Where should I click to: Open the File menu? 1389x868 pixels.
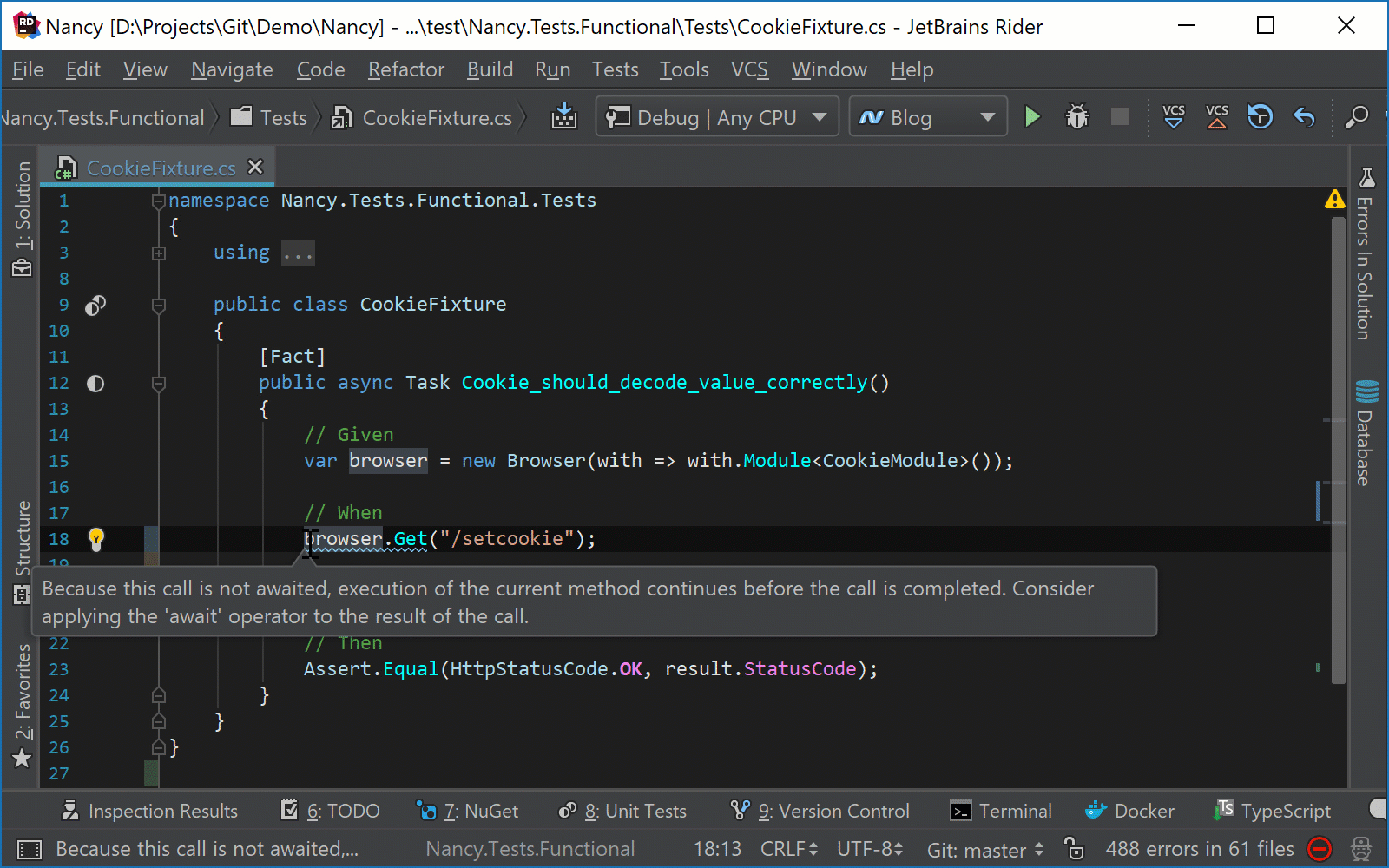28,69
